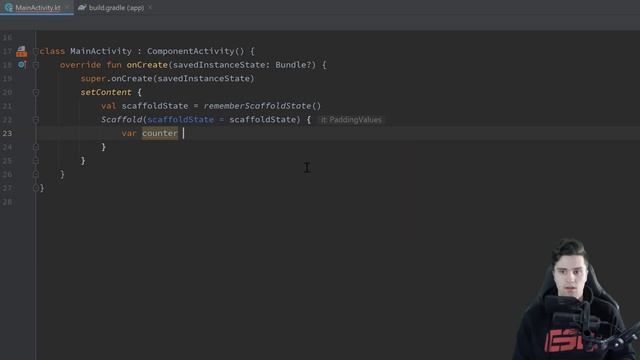Click the 'fun' keyword on line 18

tap(114, 65)
